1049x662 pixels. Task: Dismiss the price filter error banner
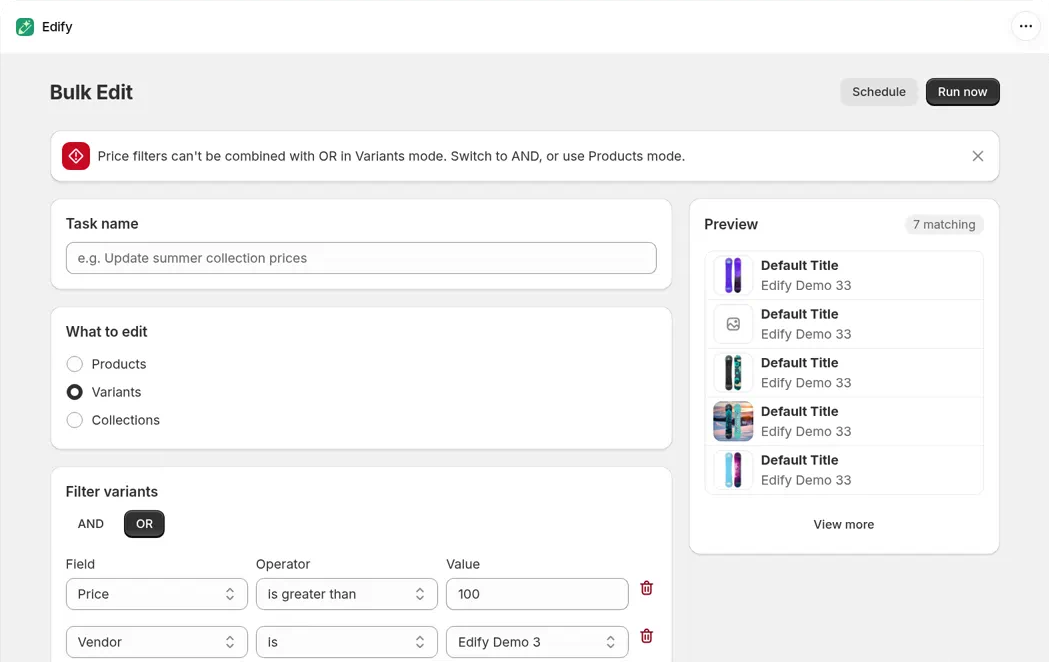[x=977, y=156]
